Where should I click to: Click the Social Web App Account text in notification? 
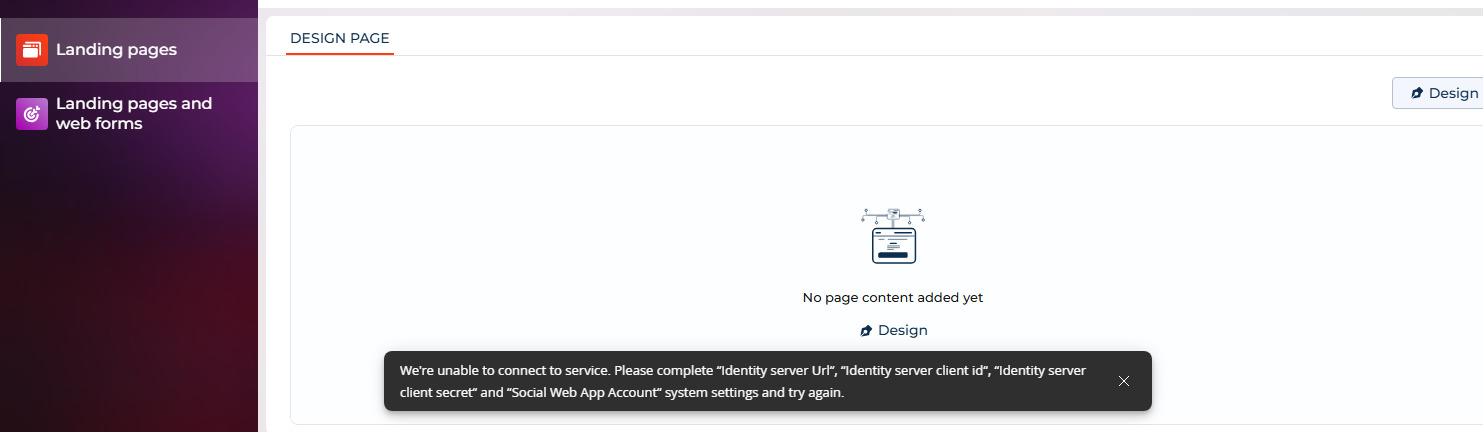pos(586,393)
